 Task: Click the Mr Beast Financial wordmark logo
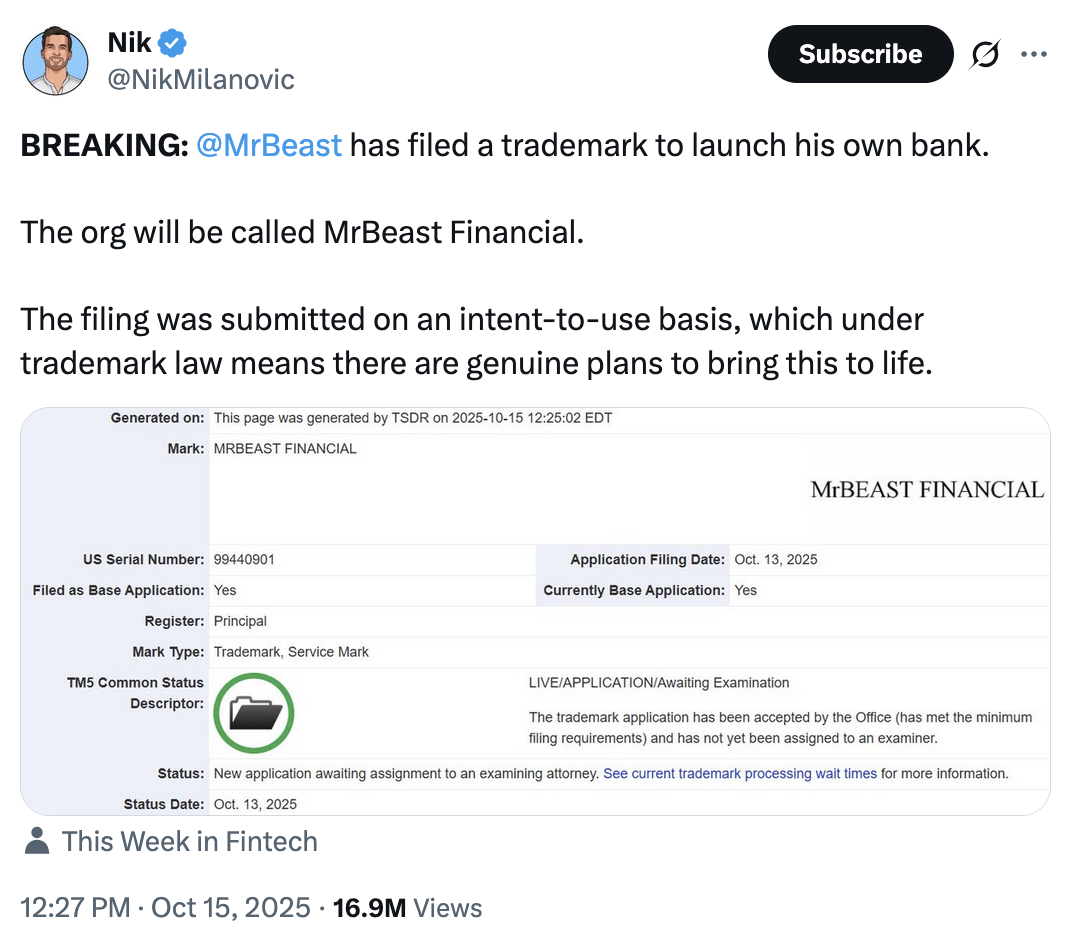(927, 489)
